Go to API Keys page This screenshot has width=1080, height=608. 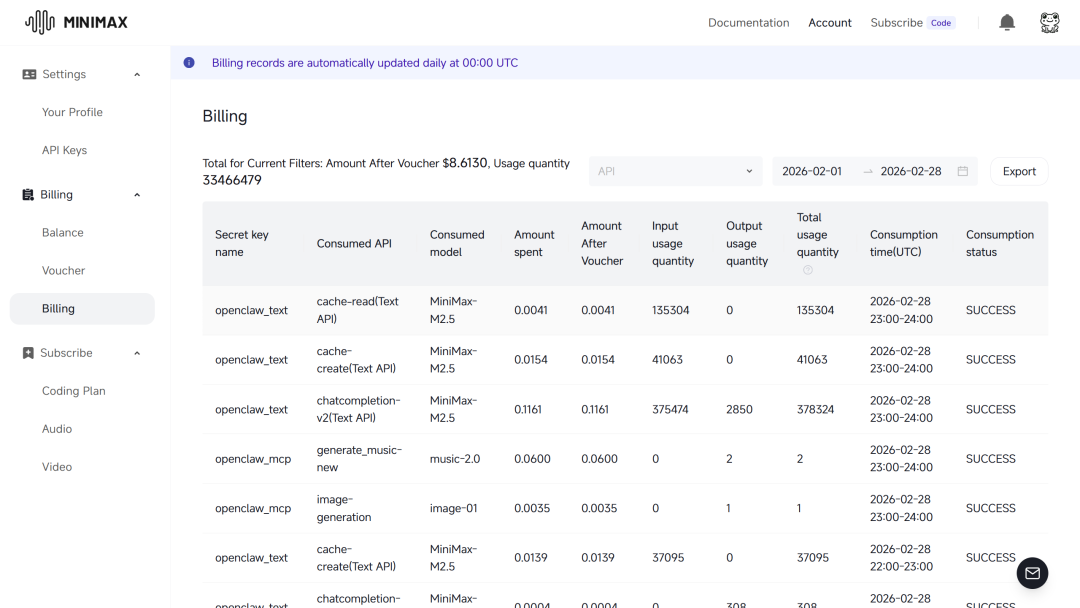64,150
